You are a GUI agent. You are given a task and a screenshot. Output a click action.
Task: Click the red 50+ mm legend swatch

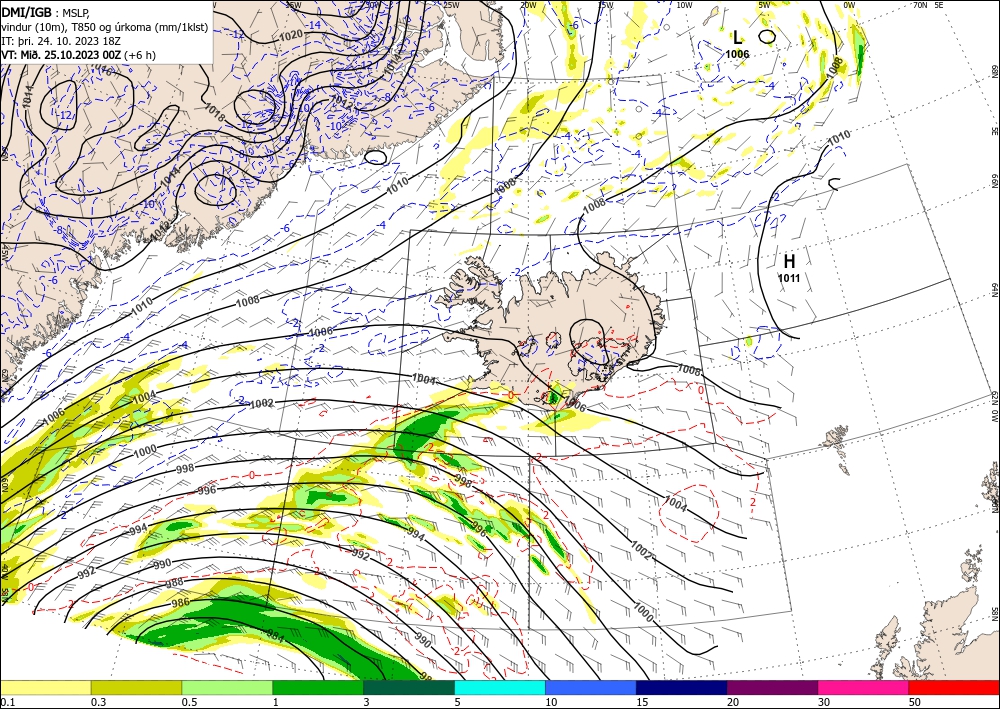[954, 687]
